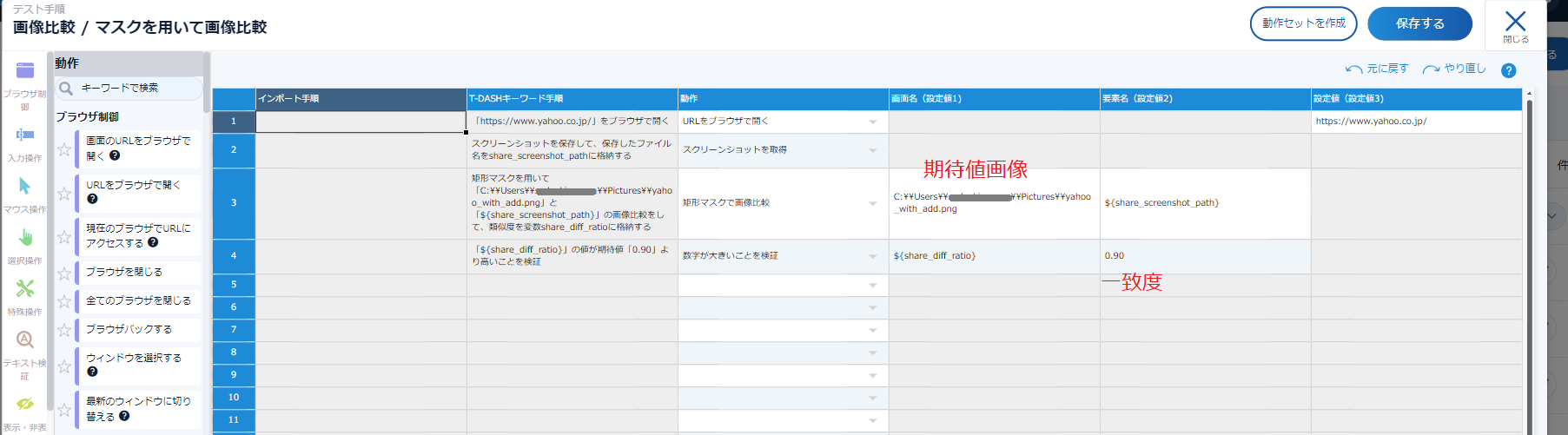Click the search magnifier icon in 動作 panel

click(x=66, y=88)
